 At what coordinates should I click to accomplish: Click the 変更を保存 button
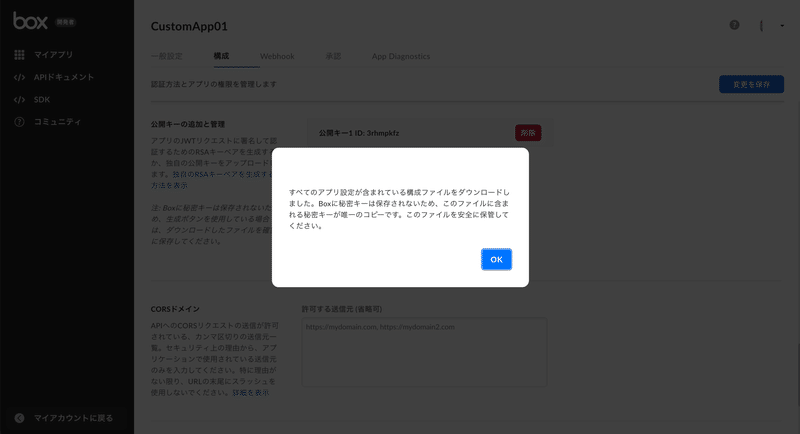[x=752, y=84]
